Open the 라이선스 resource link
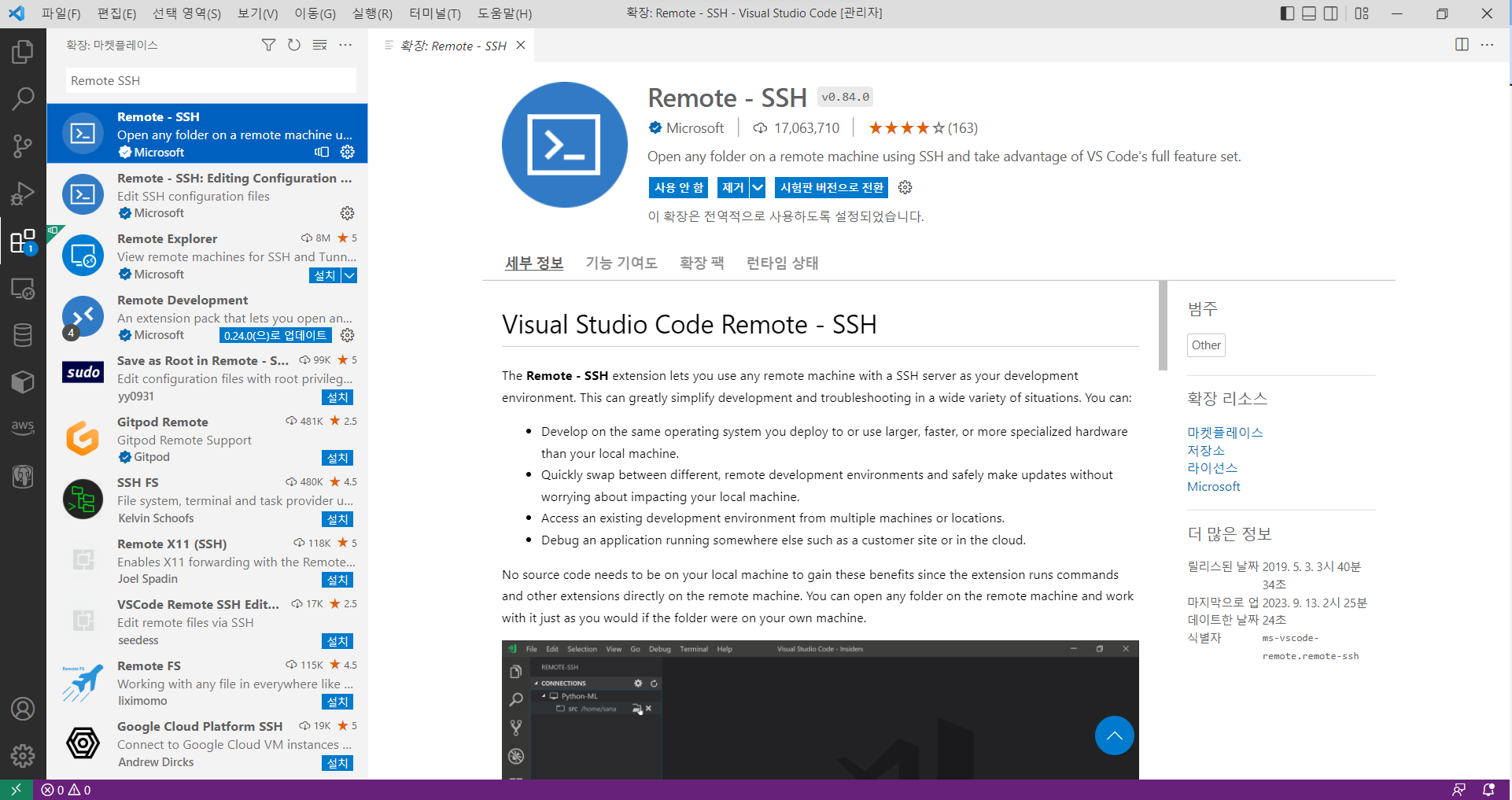The image size is (1512, 800). tap(1212, 468)
